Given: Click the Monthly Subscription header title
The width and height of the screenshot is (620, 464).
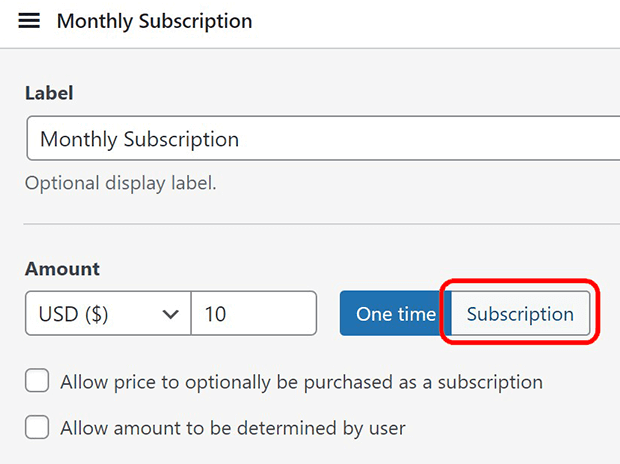Looking at the screenshot, I should click(154, 21).
